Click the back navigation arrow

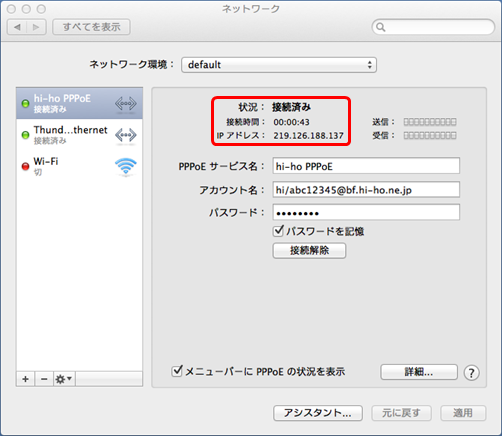click(x=17, y=27)
